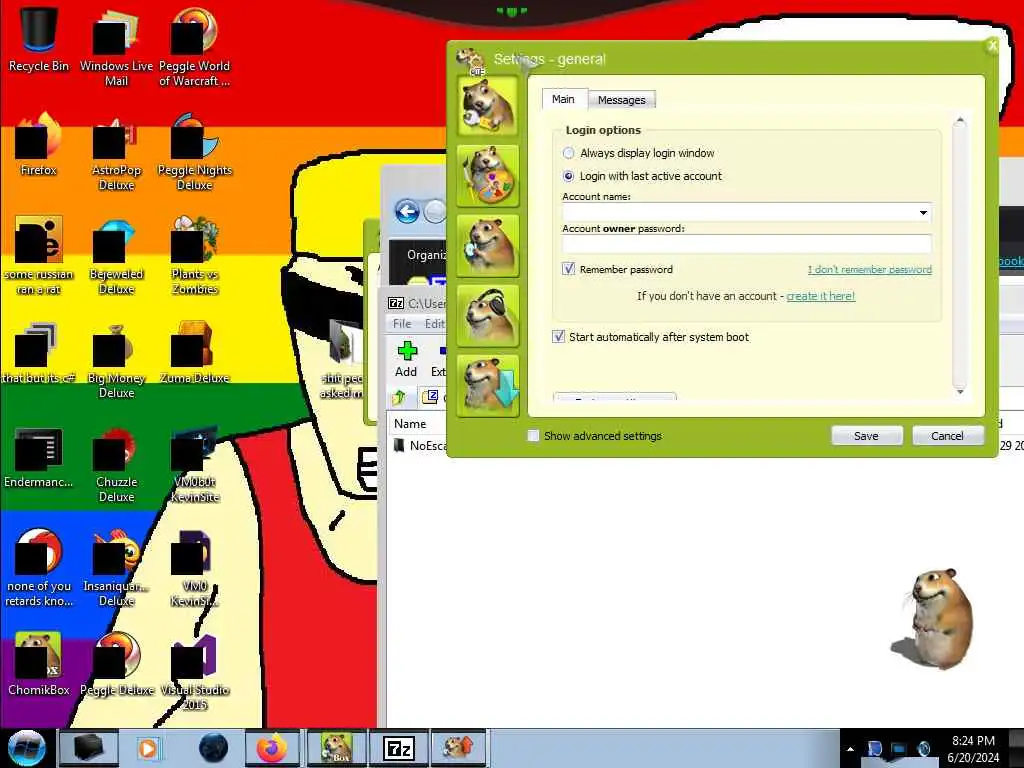Image resolution: width=1024 pixels, height=768 pixels.
Task: Switch to the Main tab
Action: point(563,99)
